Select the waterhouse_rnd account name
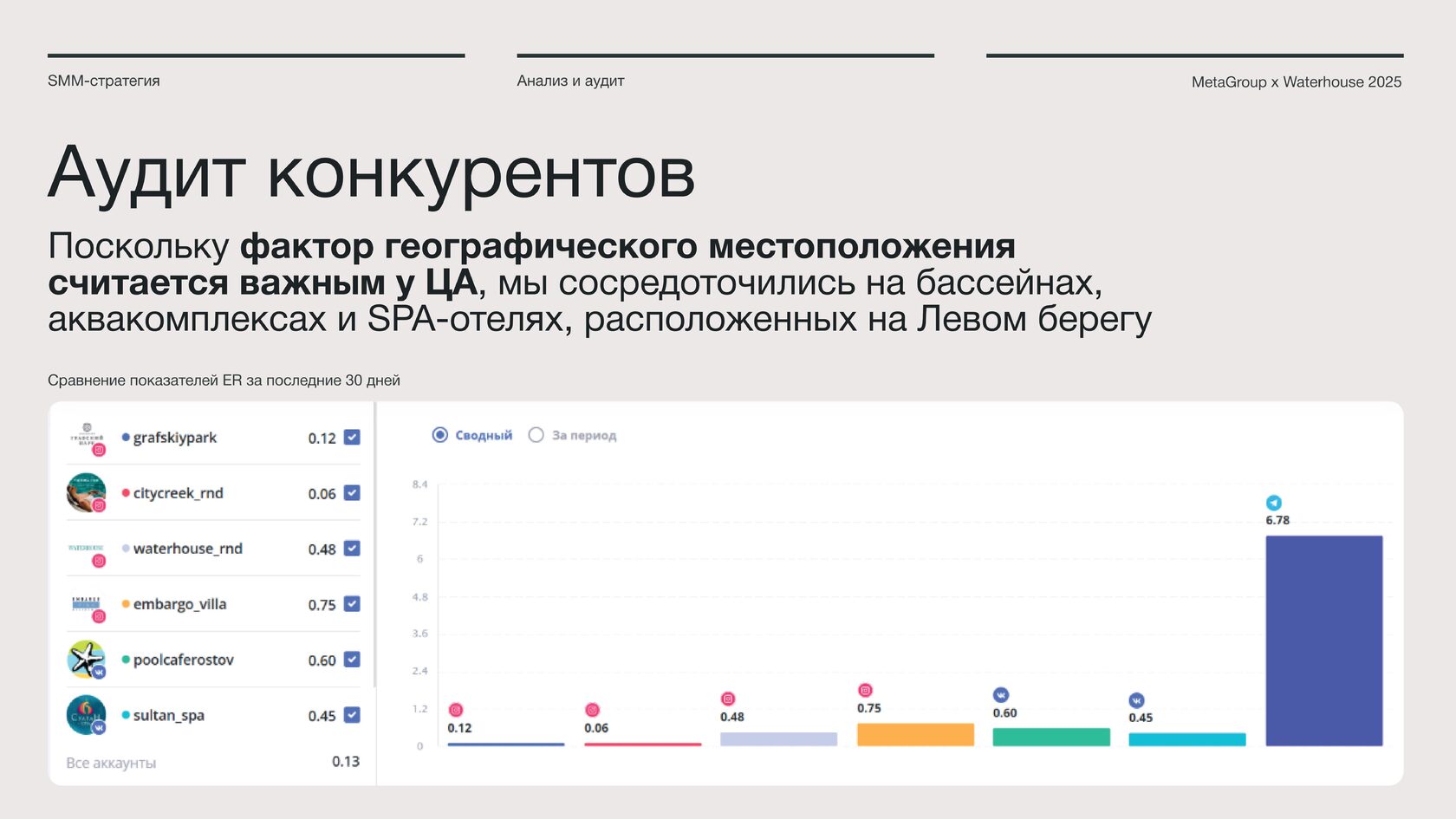The height and width of the screenshot is (819, 1456). click(x=188, y=549)
